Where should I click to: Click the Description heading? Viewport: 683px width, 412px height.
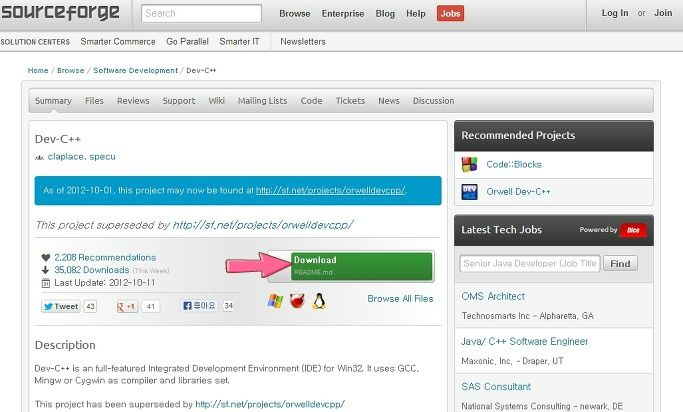point(65,345)
